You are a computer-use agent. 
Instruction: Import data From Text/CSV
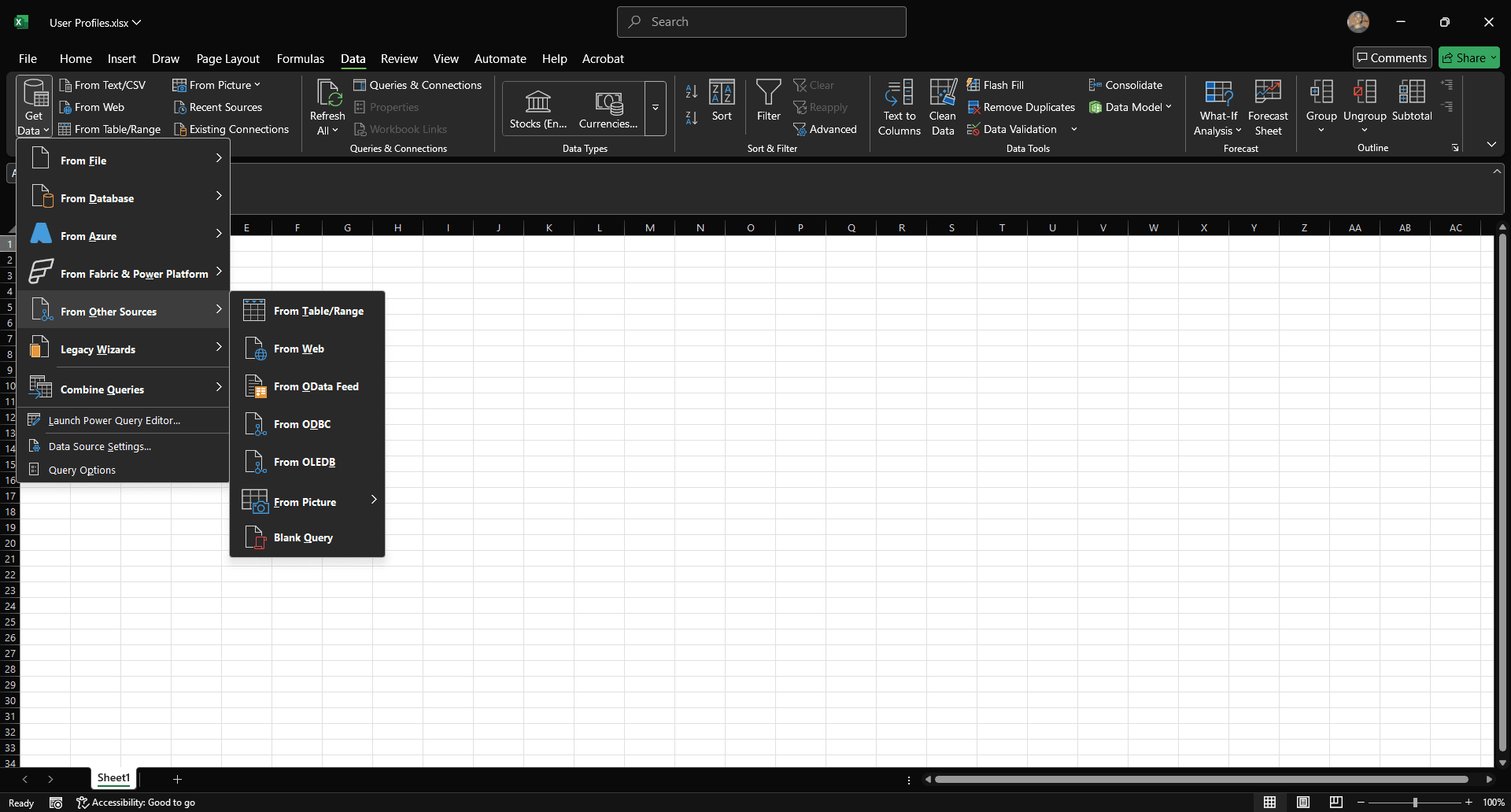(102, 85)
